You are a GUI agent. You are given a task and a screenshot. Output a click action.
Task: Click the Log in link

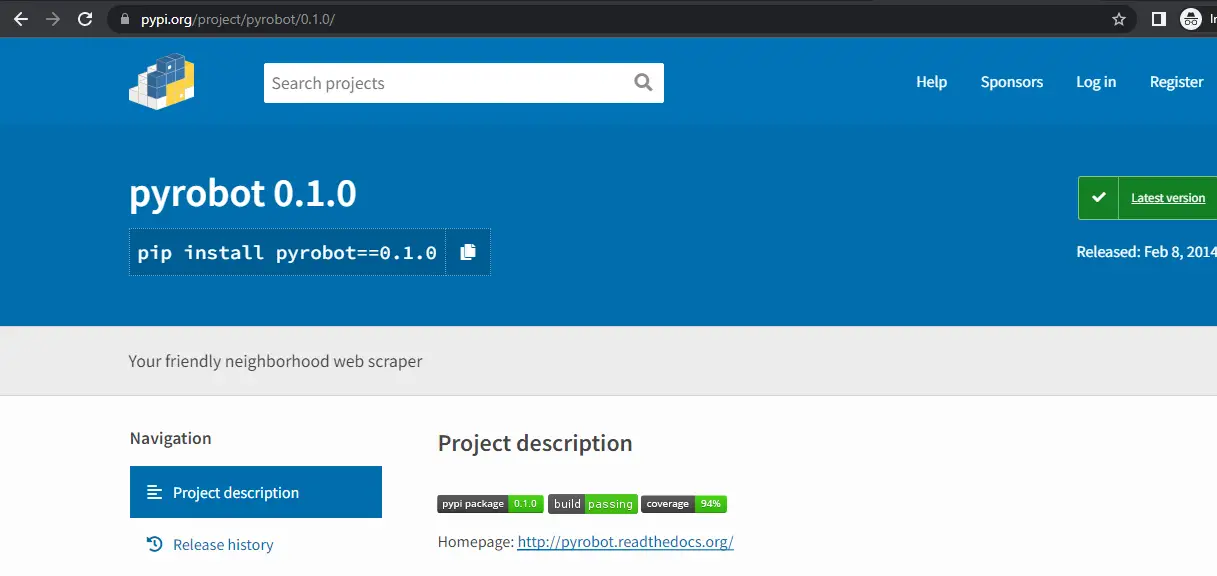point(1096,83)
